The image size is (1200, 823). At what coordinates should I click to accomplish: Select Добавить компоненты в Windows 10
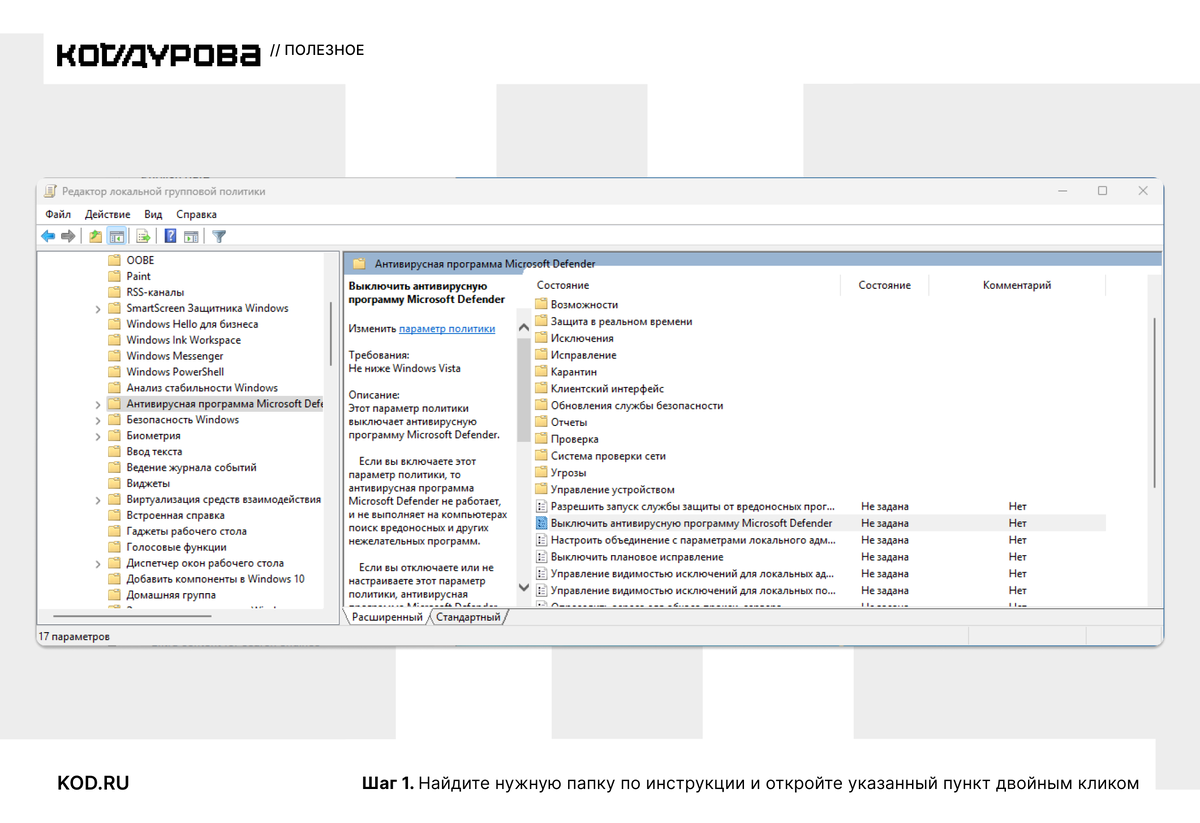(215, 579)
